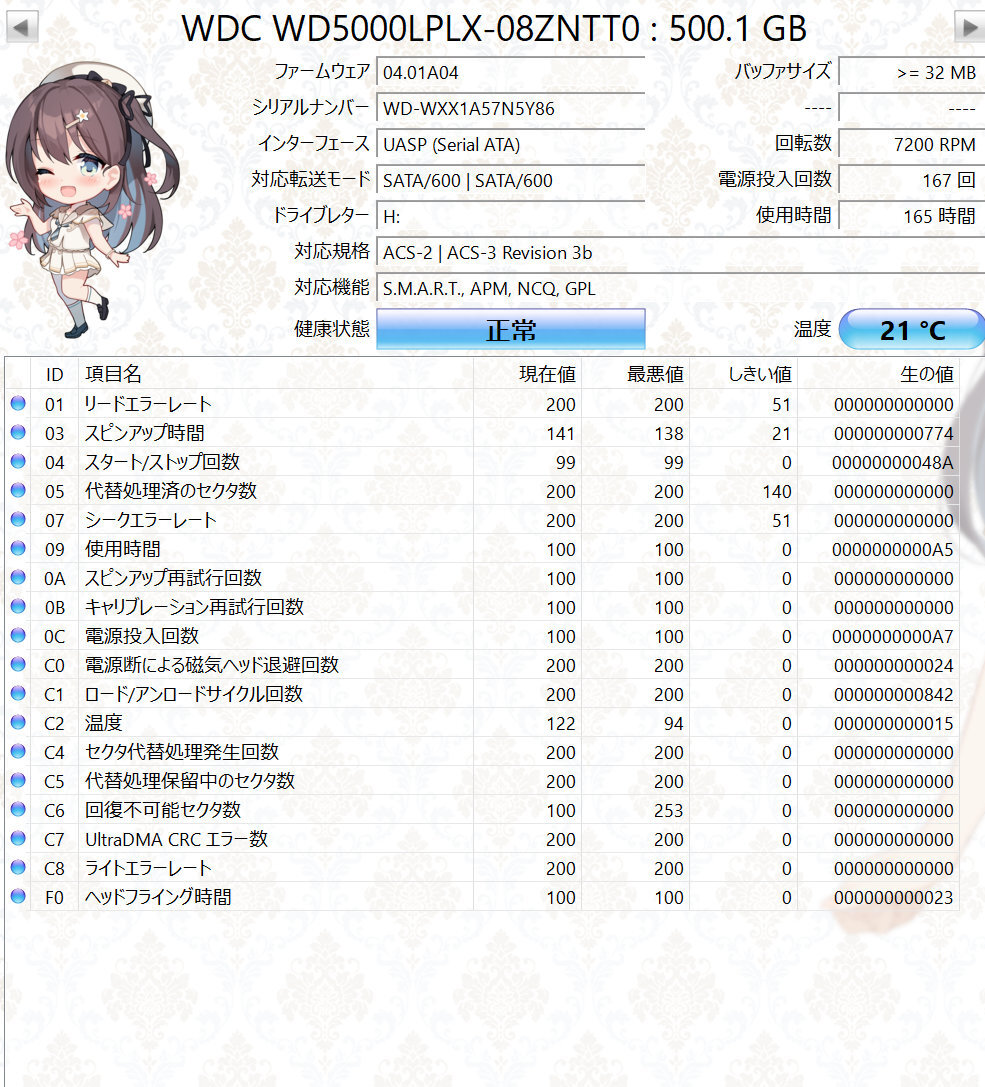The width and height of the screenshot is (985, 1087).
Task: Click the drive letter field H:
Action: point(511,216)
